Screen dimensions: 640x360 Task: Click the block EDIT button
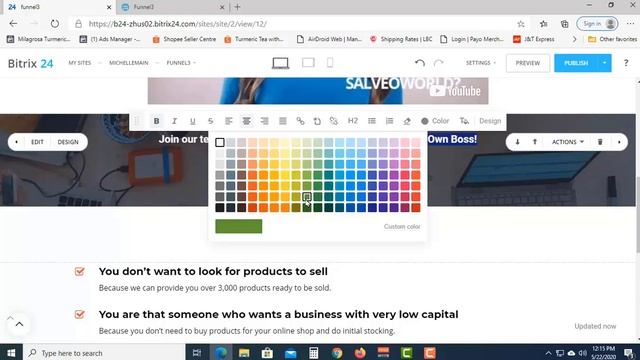click(37, 142)
